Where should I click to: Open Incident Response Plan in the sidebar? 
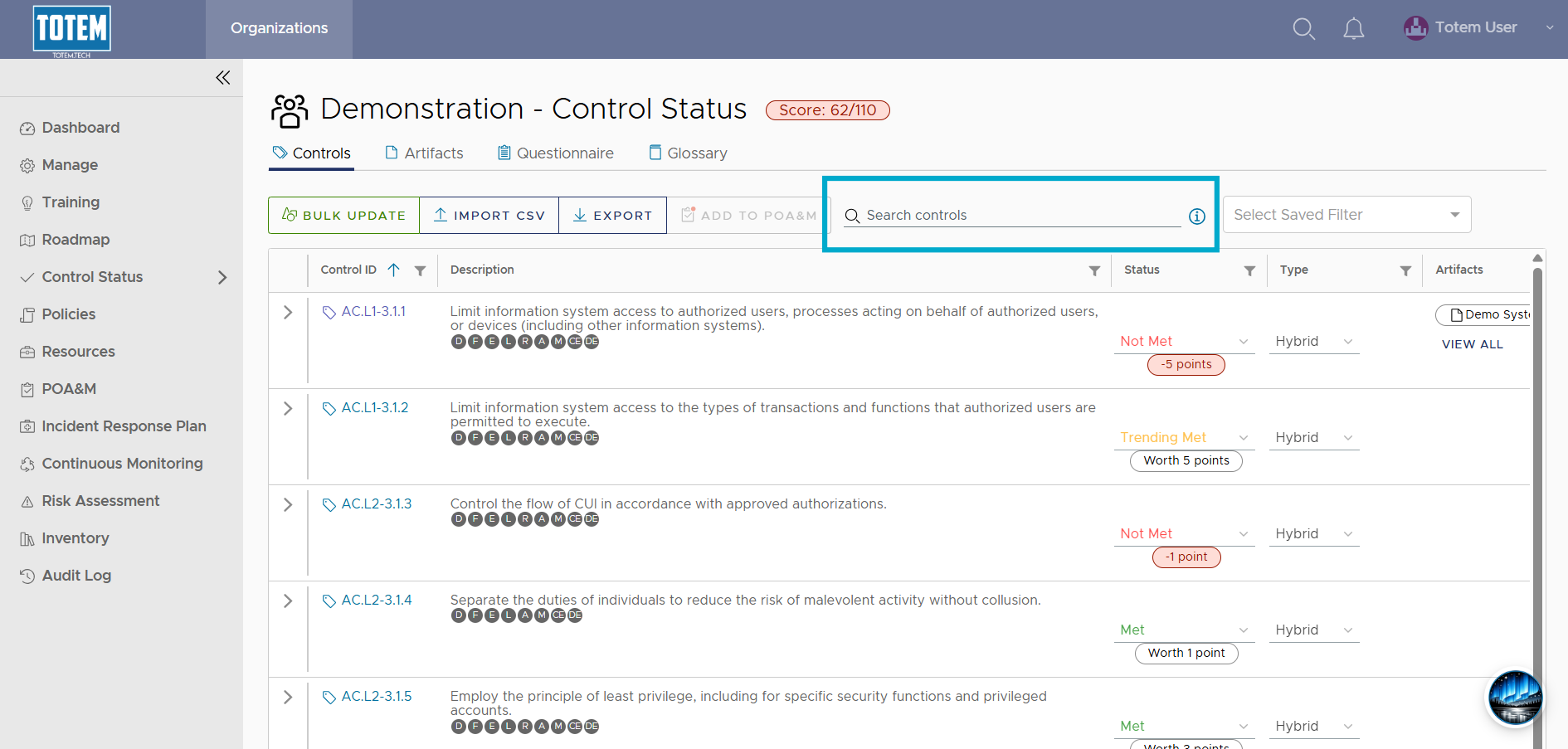124,426
